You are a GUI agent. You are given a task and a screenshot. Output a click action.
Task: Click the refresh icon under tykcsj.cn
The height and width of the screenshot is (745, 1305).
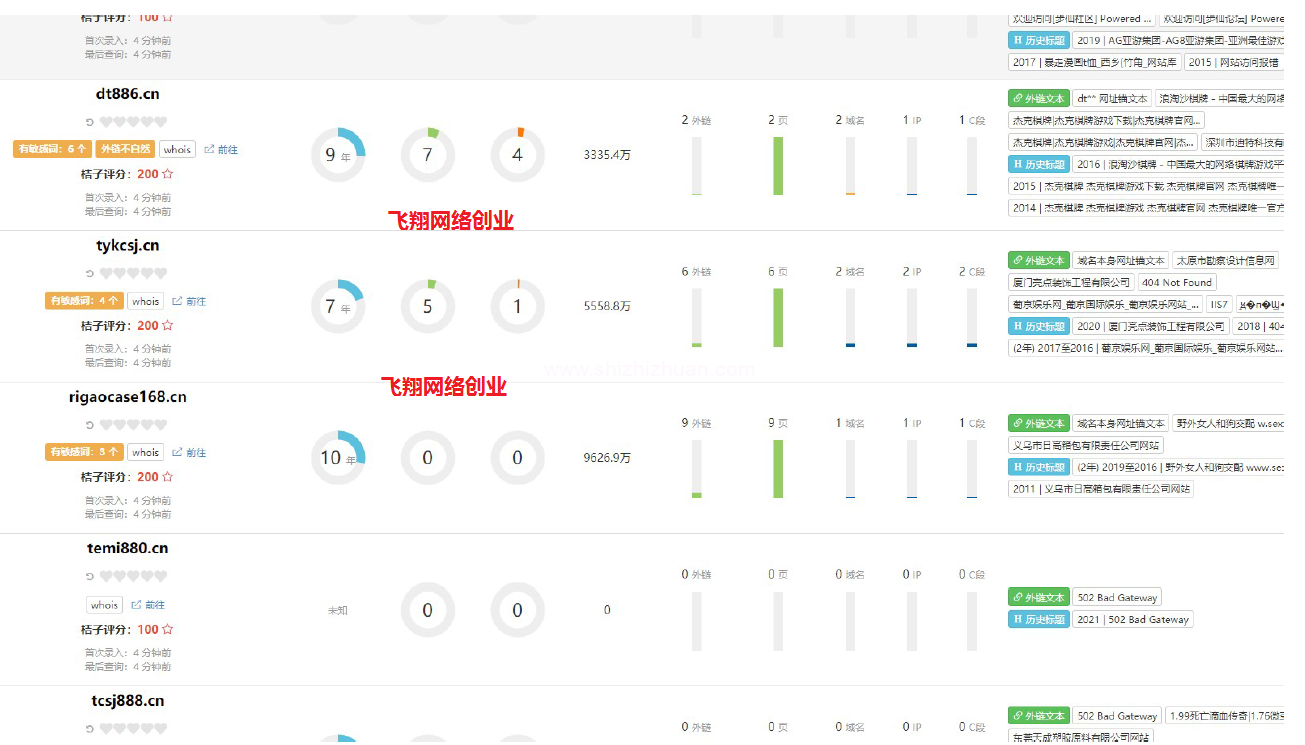pyautogui.click(x=89, y=274)
